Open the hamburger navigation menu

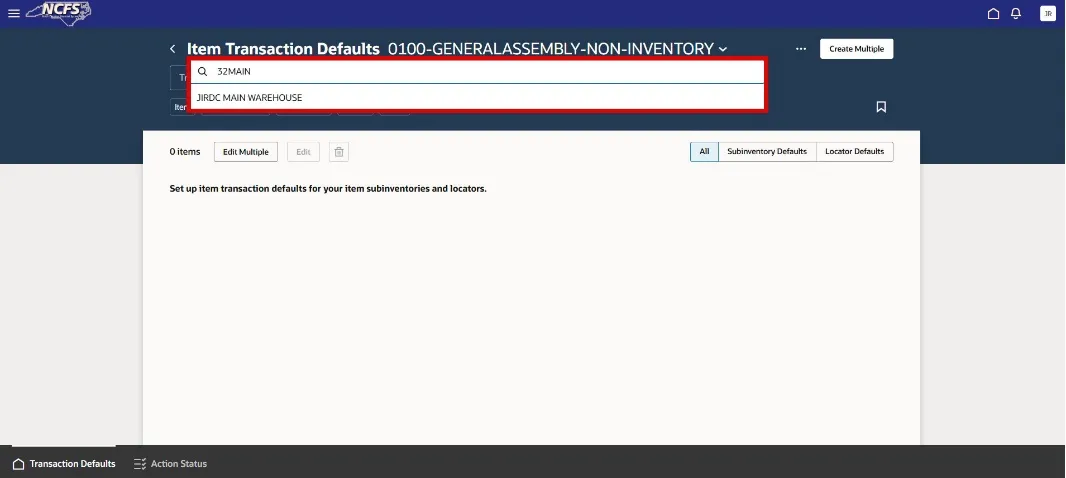point(14,14)
